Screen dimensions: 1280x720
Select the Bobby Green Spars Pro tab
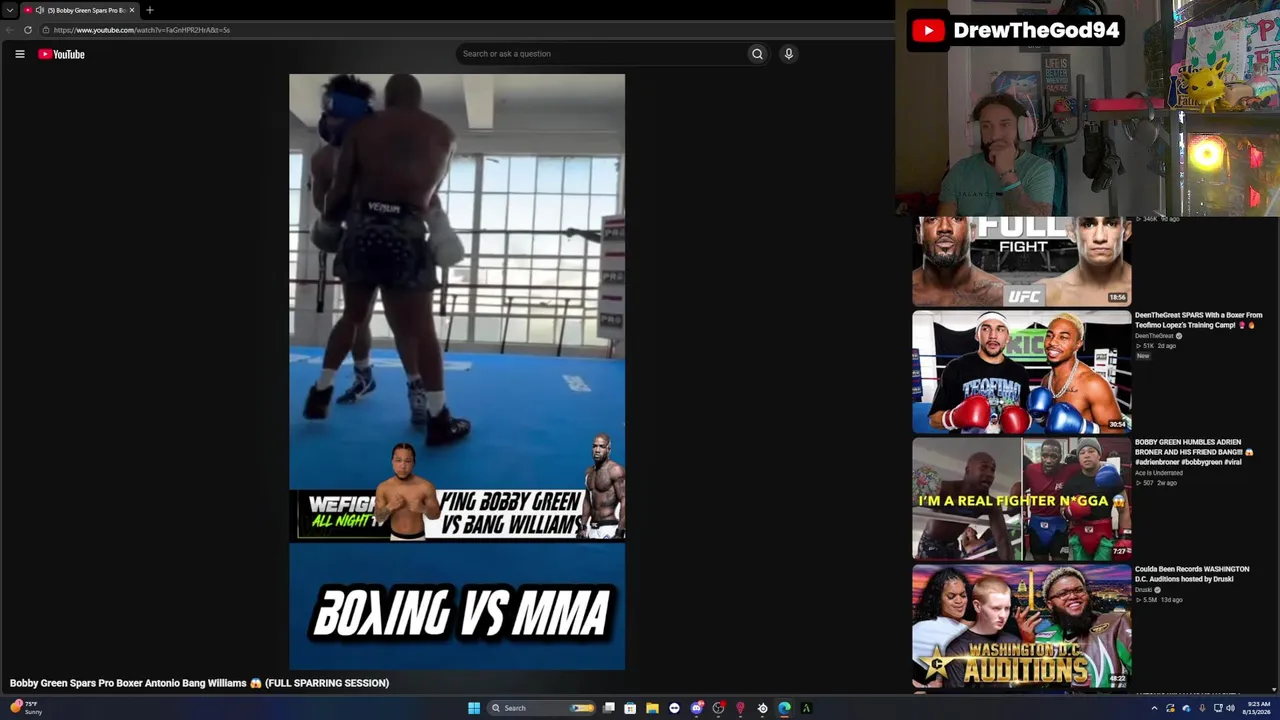80,10
